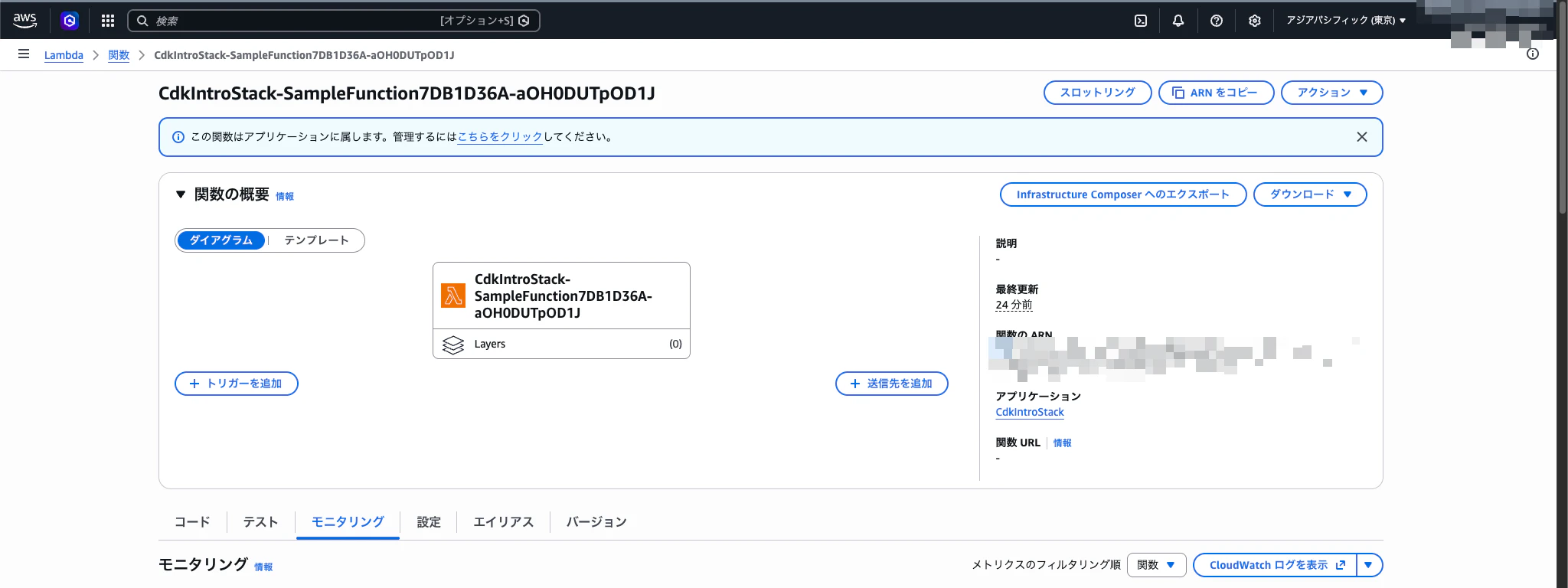The image size is (1568, 588).
Task: Collapse the 関数の概要 section
Action: click(x=181, y=194)
